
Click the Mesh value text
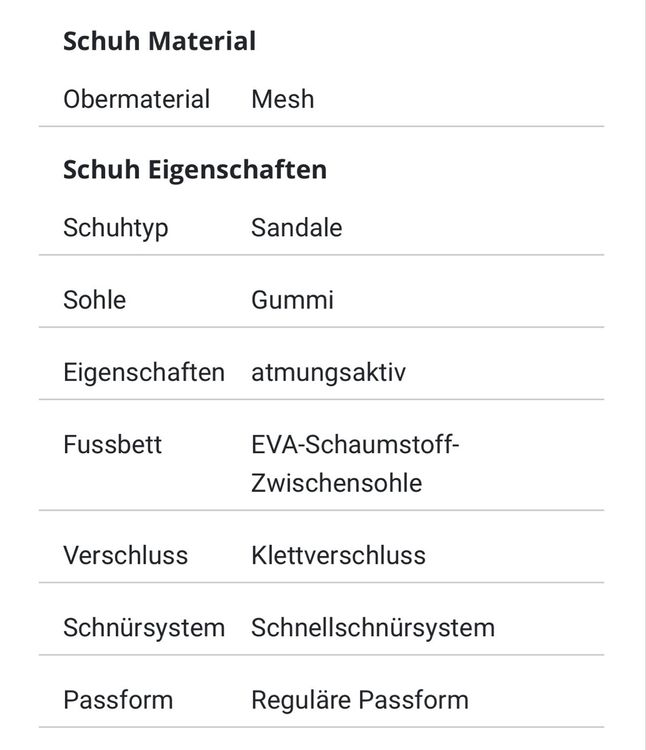[283, 99]
